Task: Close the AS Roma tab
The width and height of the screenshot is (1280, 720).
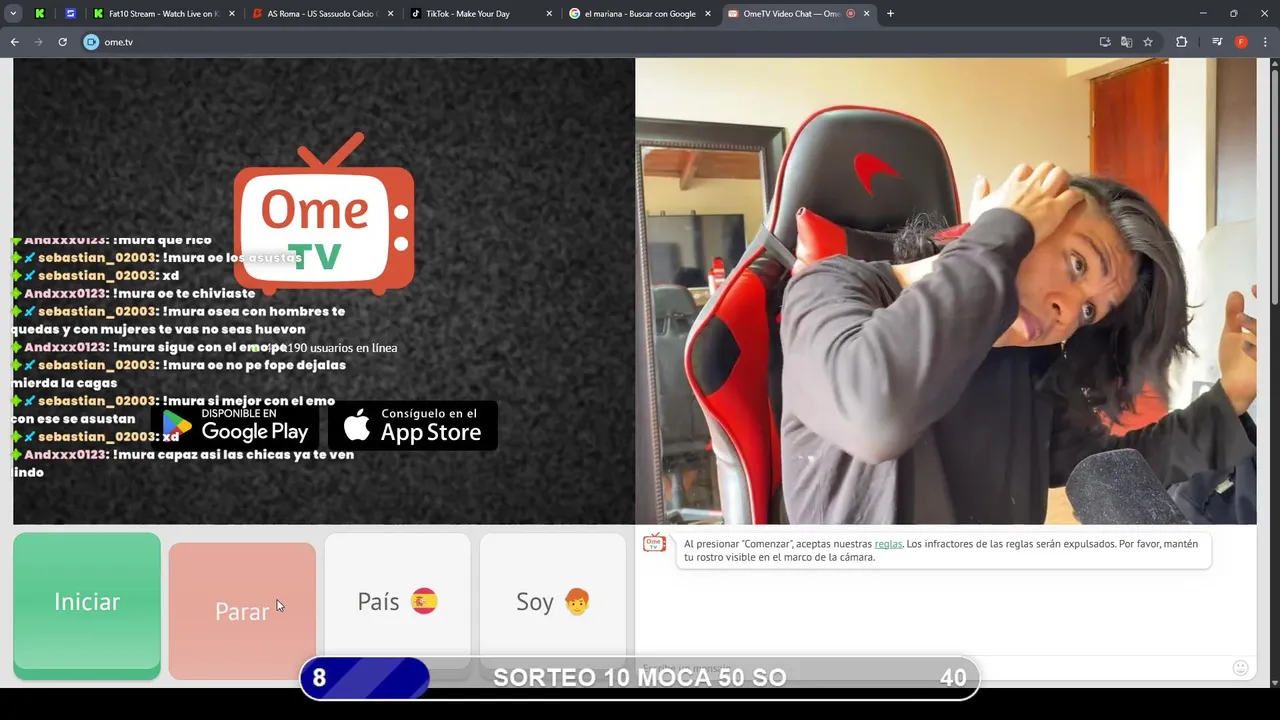Action: point(390,14)
